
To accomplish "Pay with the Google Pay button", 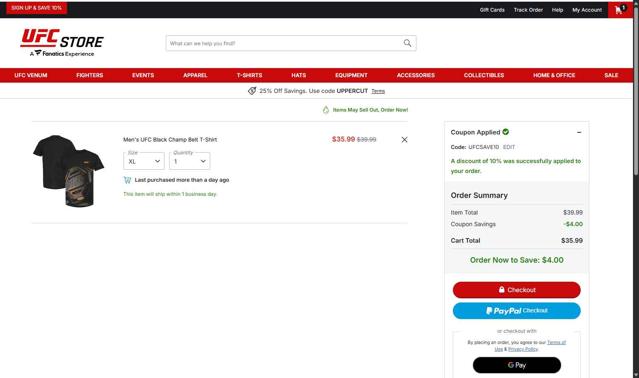I will click(517, 365).
